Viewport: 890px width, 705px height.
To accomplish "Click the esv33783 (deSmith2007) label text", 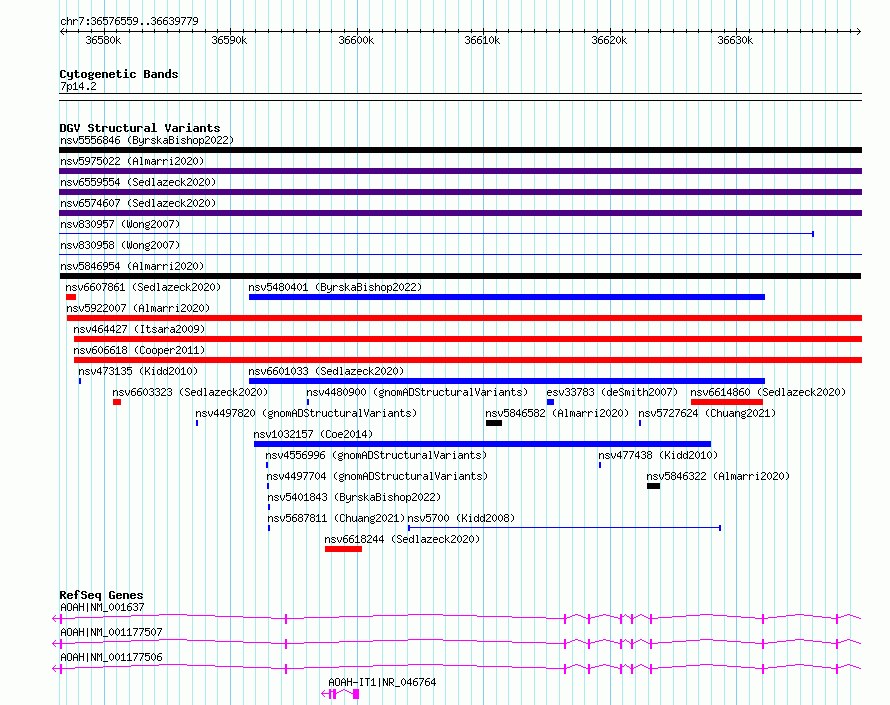I will tap(612, 392).
